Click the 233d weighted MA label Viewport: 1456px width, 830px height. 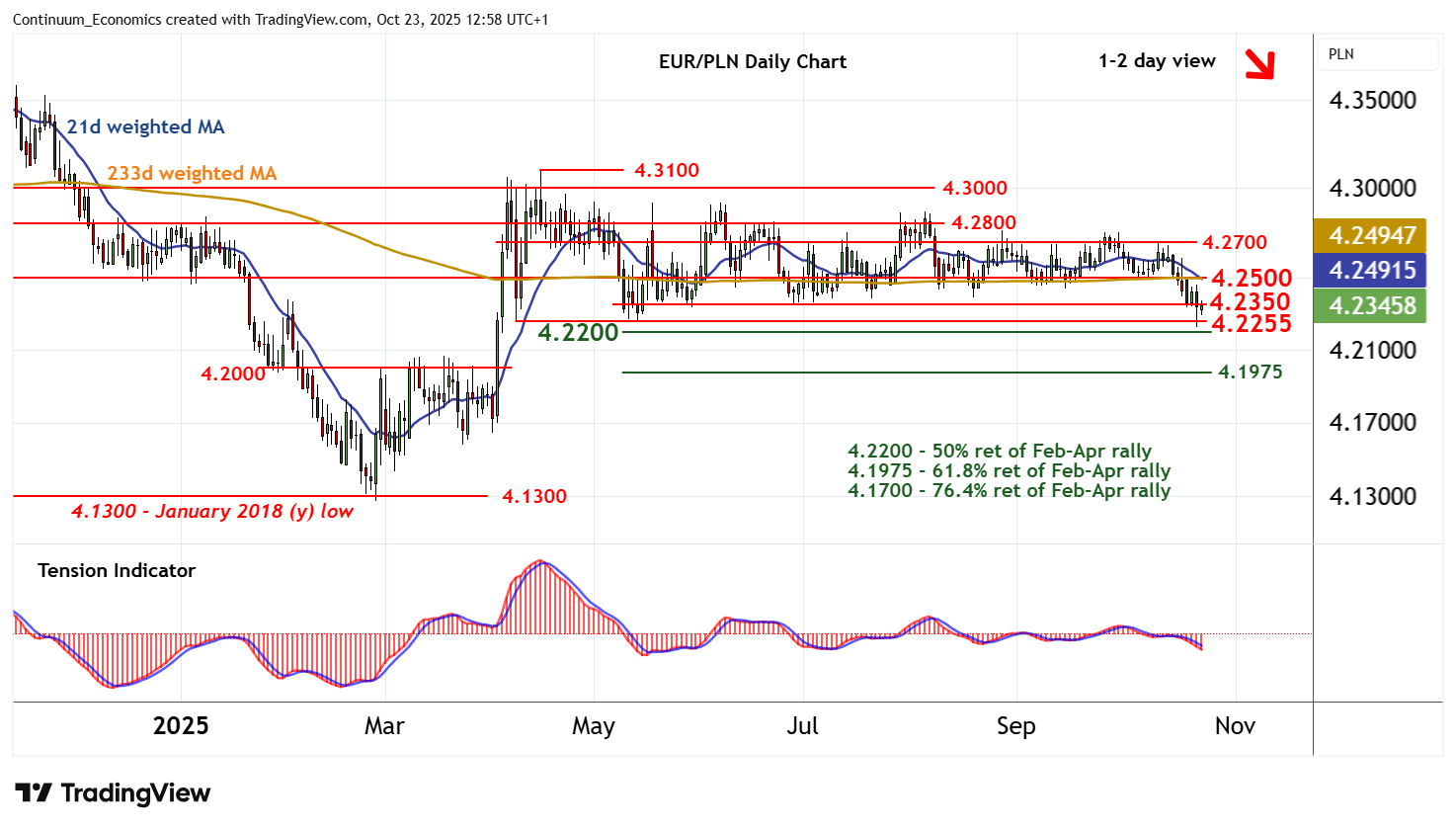pyautogui.click(x=192, y=173)
